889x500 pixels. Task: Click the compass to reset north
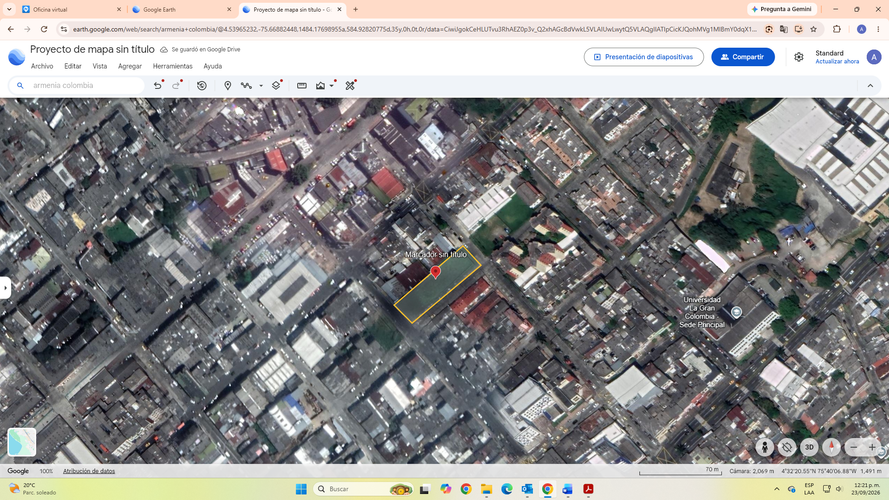[x=831, y=447]
